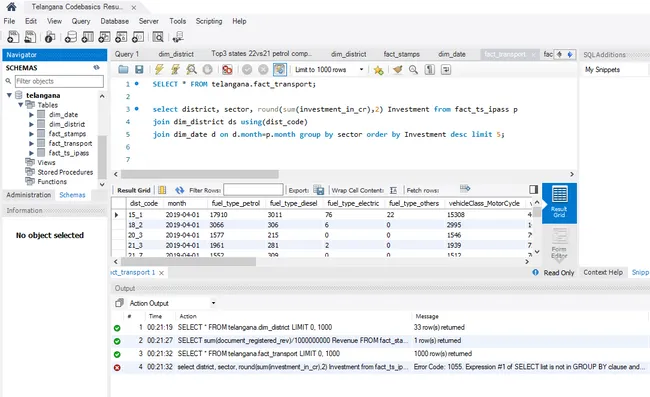The height and width of the screenshot is (397, 650).
Task: Click the commit transaction checkmark icon
Action: coord(247,70)
